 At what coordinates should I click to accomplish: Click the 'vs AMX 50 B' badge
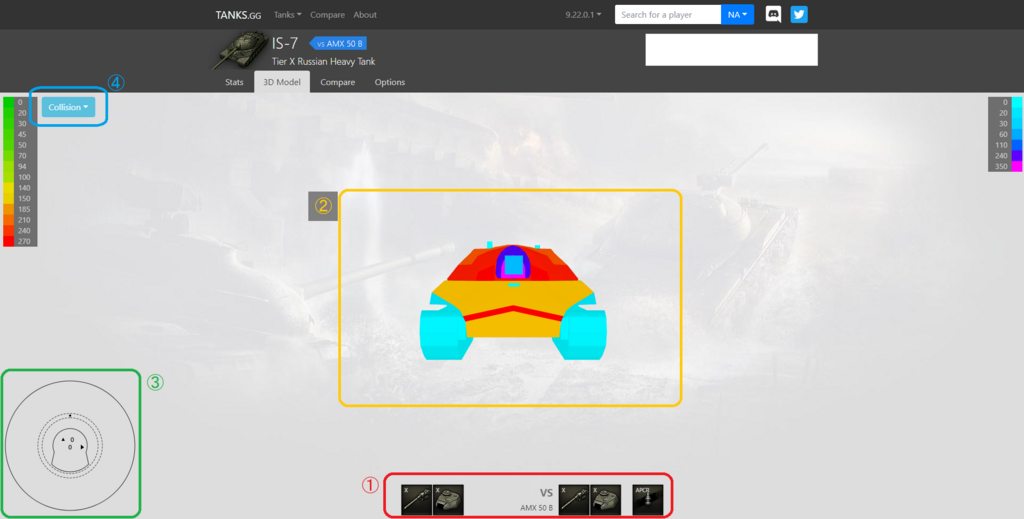[338, 44]
